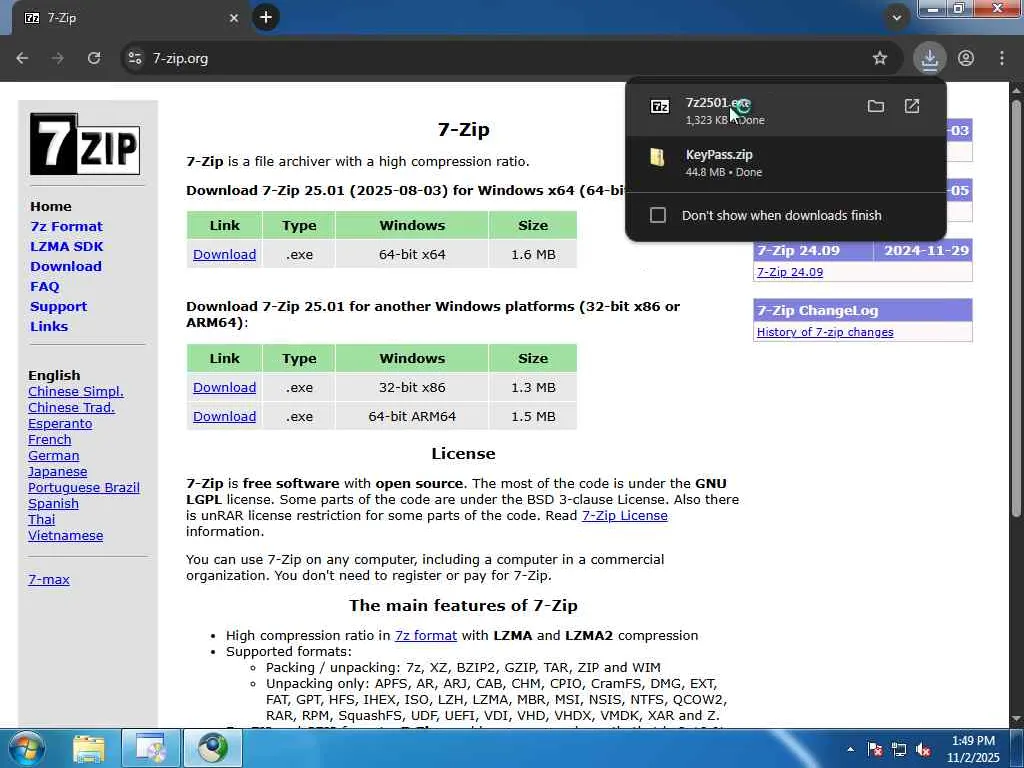The height and width of the screenshot is (768, 1024).
Task: Open 7z Format in the sidebar
Action: click(67, 227)
